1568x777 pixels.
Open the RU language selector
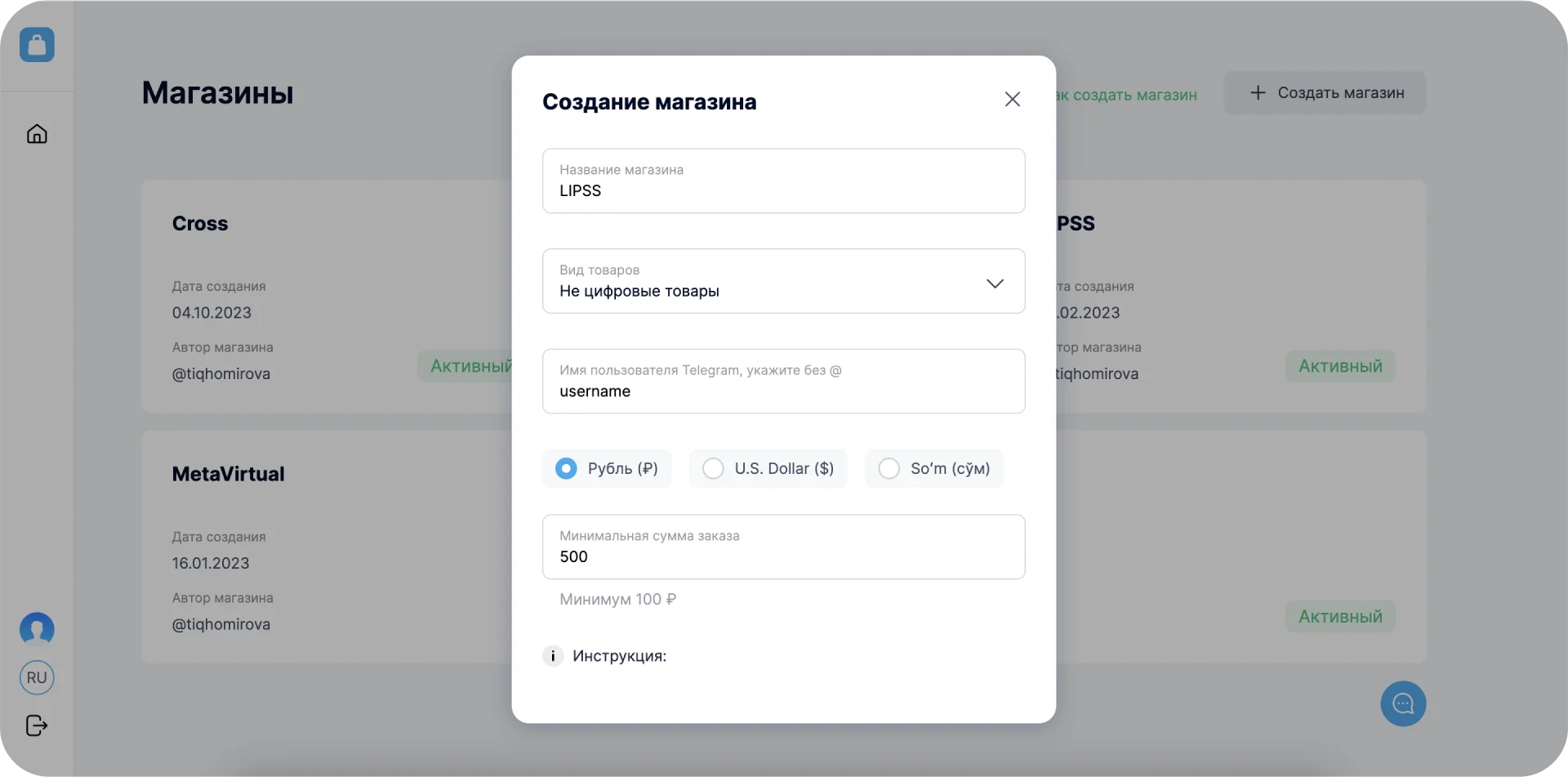click(36, 677)
